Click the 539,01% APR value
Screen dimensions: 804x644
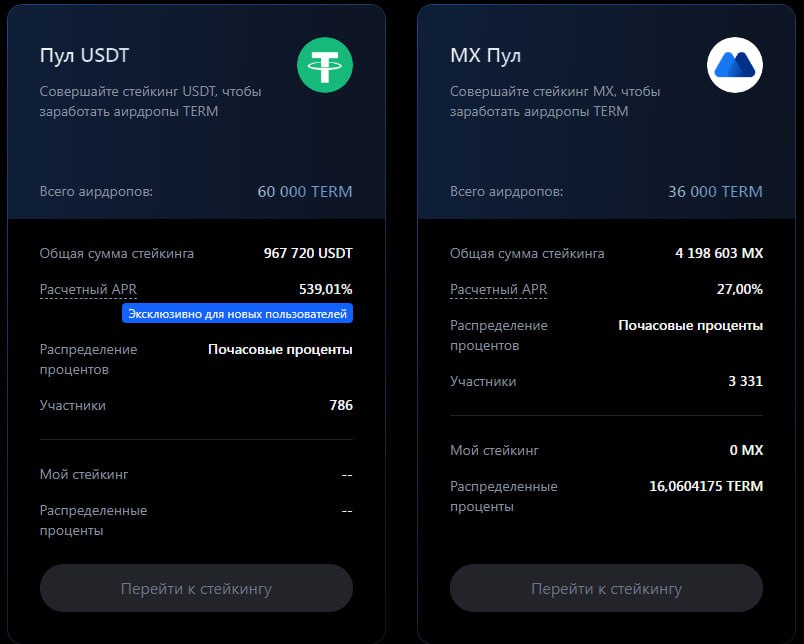coord(325,290)
